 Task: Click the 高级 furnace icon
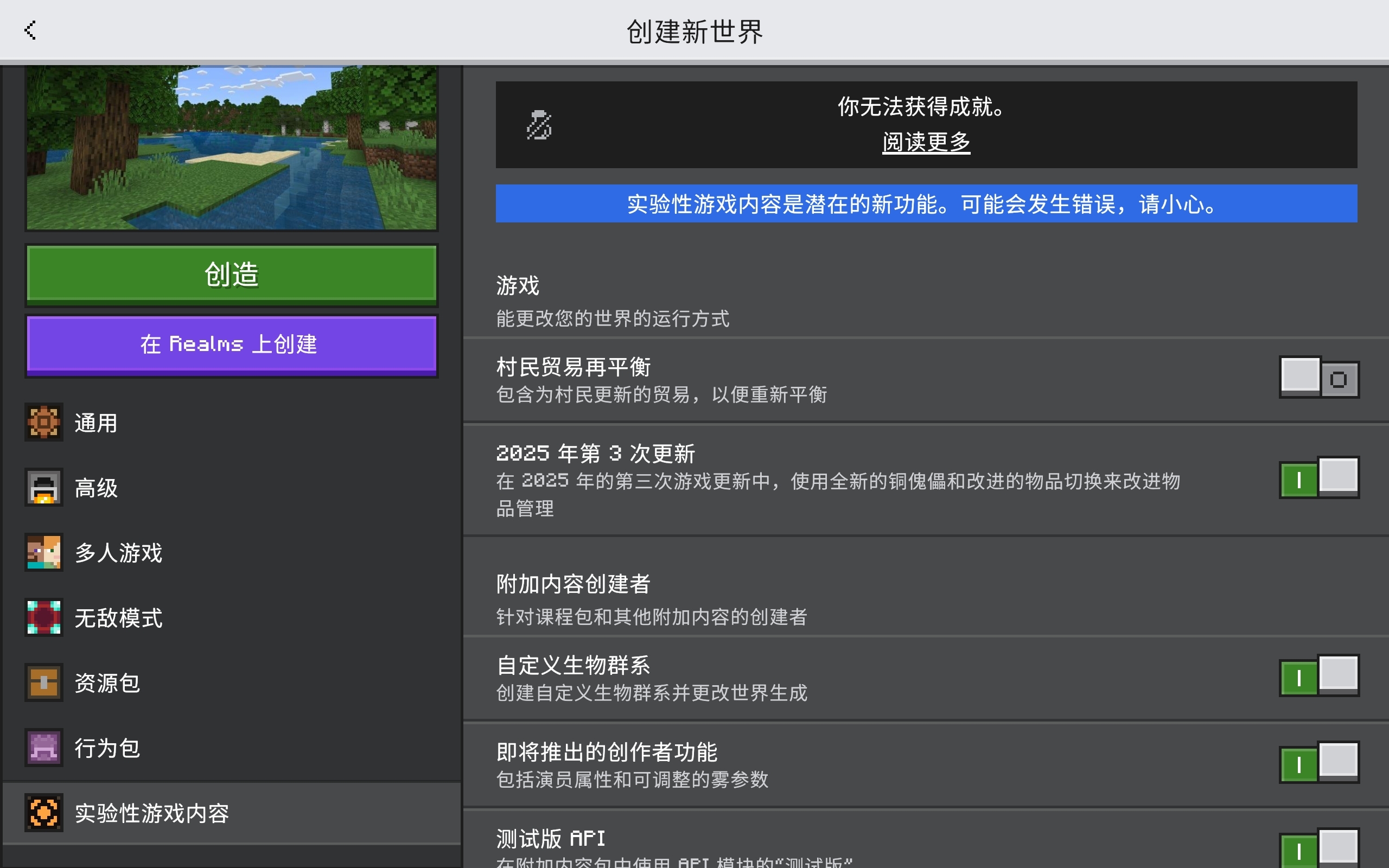[x=43, y=487]
